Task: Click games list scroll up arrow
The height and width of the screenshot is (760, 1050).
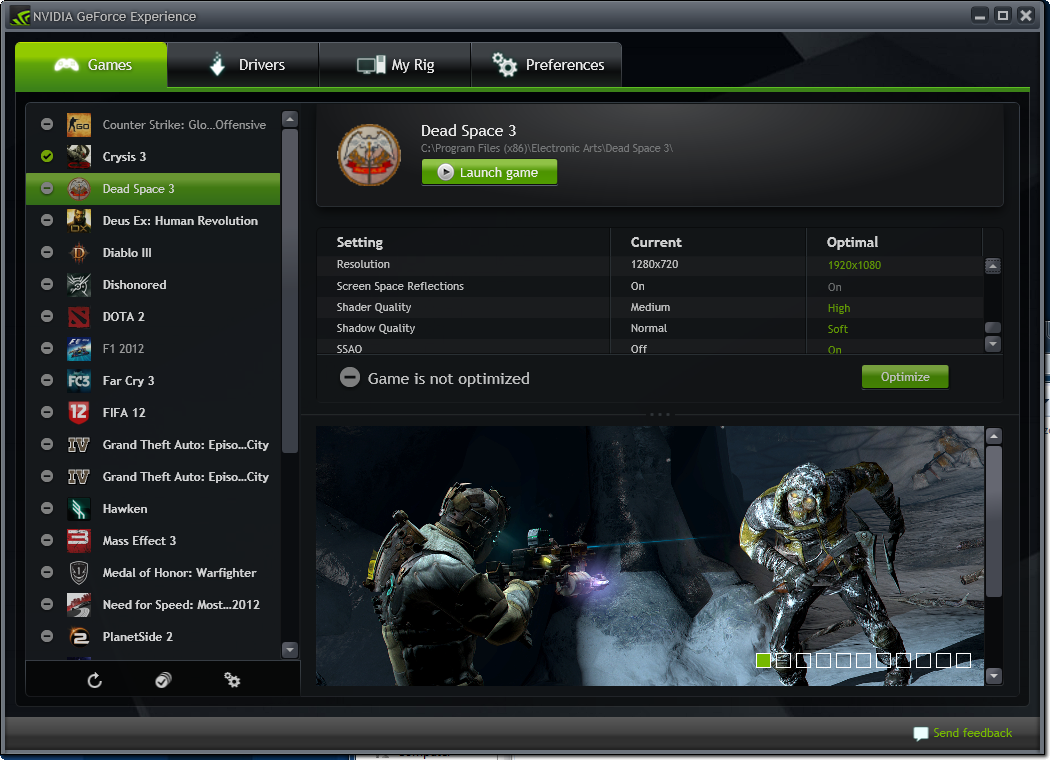Action: pyautogui.click(x=290, y=120)
